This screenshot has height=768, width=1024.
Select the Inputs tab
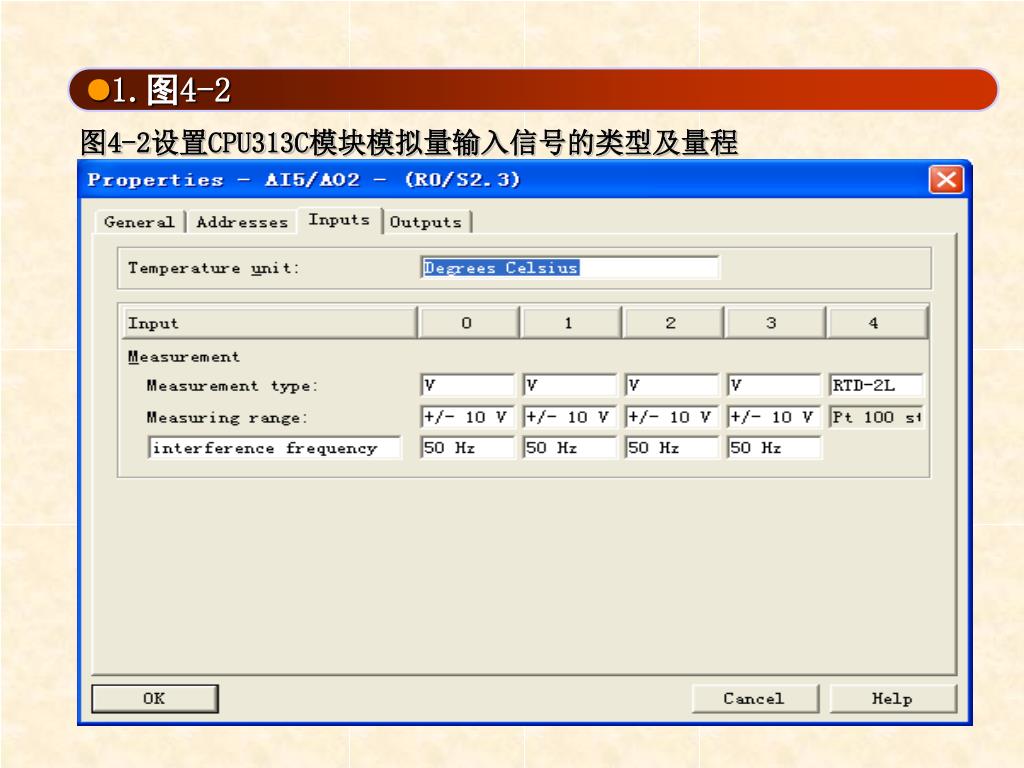point(339,220)
